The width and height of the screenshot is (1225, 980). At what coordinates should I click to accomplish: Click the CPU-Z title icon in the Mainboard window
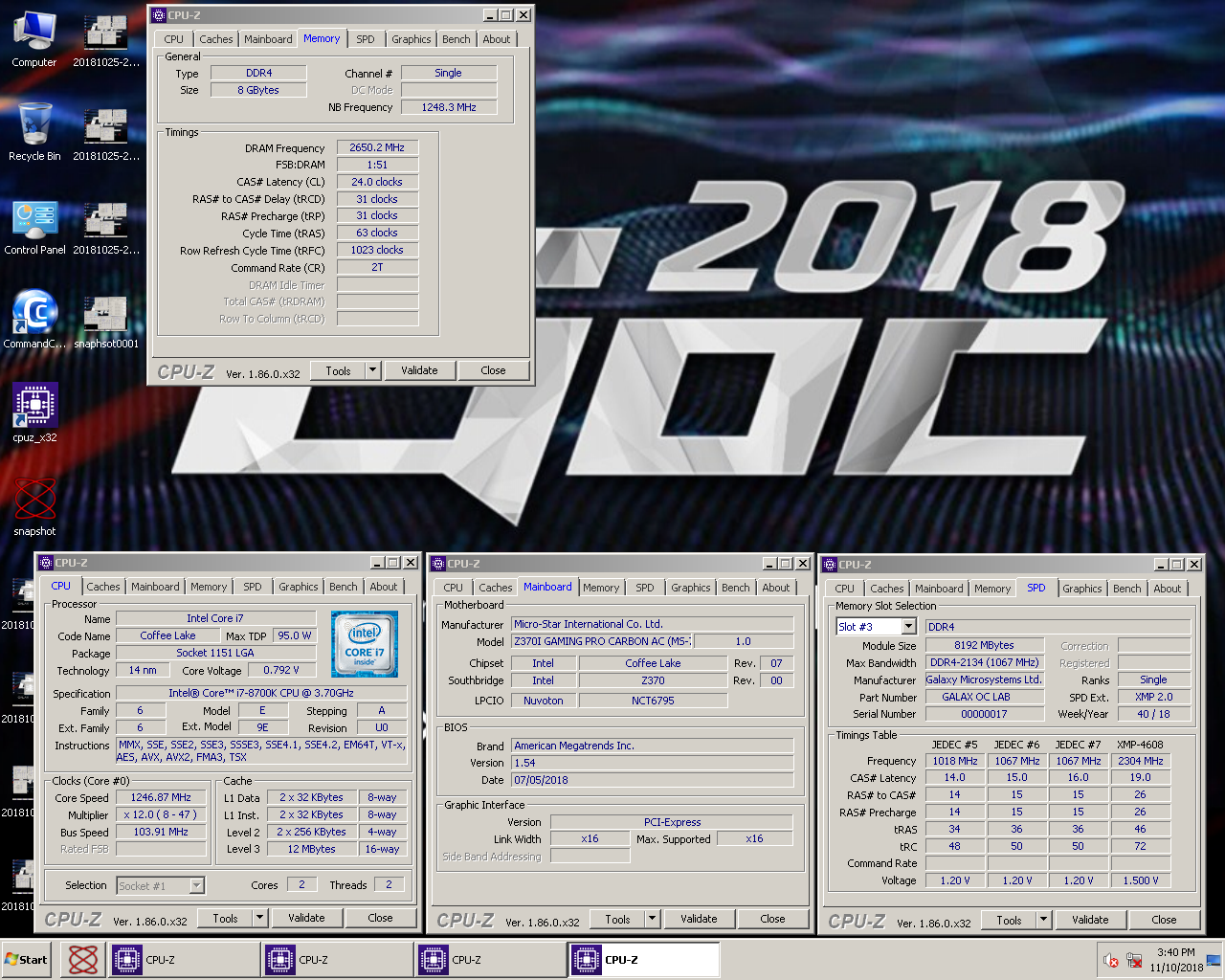[437, 564]
